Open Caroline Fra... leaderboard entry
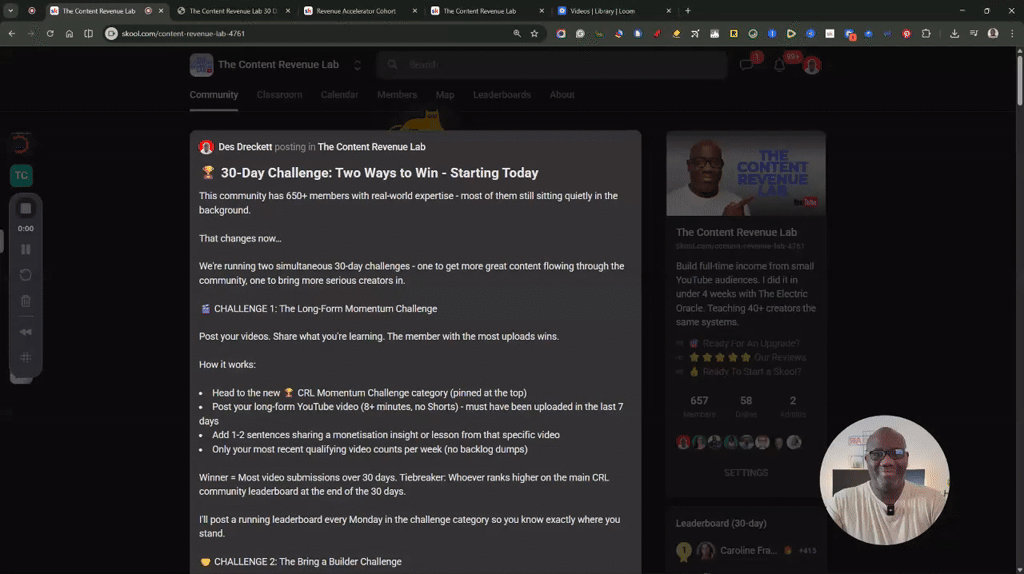Viewport: 1024px width, 574px height. [x=748, y=550]
